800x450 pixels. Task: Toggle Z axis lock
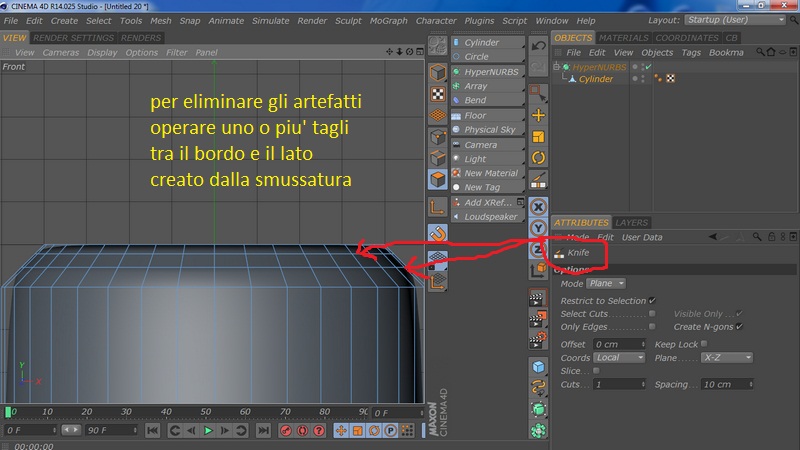tap(536, 249)
